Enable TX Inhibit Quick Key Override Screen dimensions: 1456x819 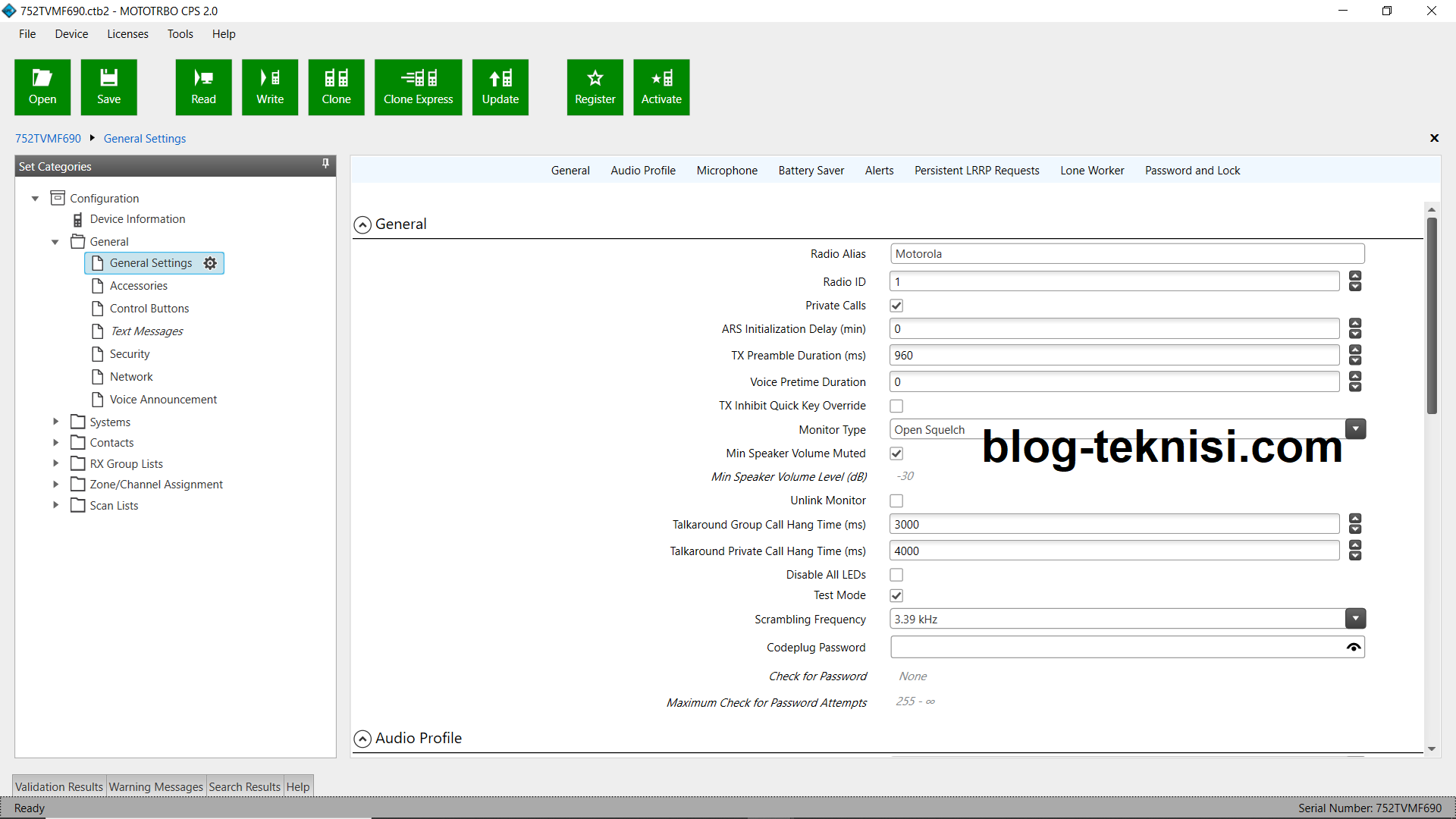point(896,406)
